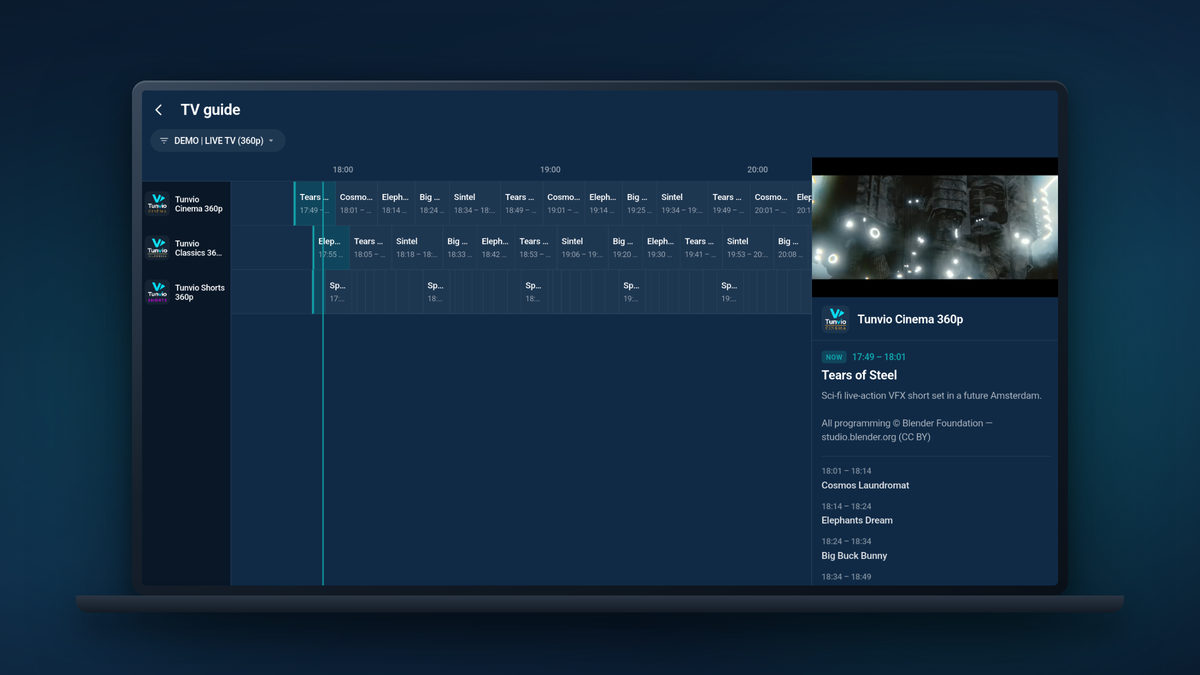
Task: Click the Tunvio Classics channel name
Action: coord(199,248)
